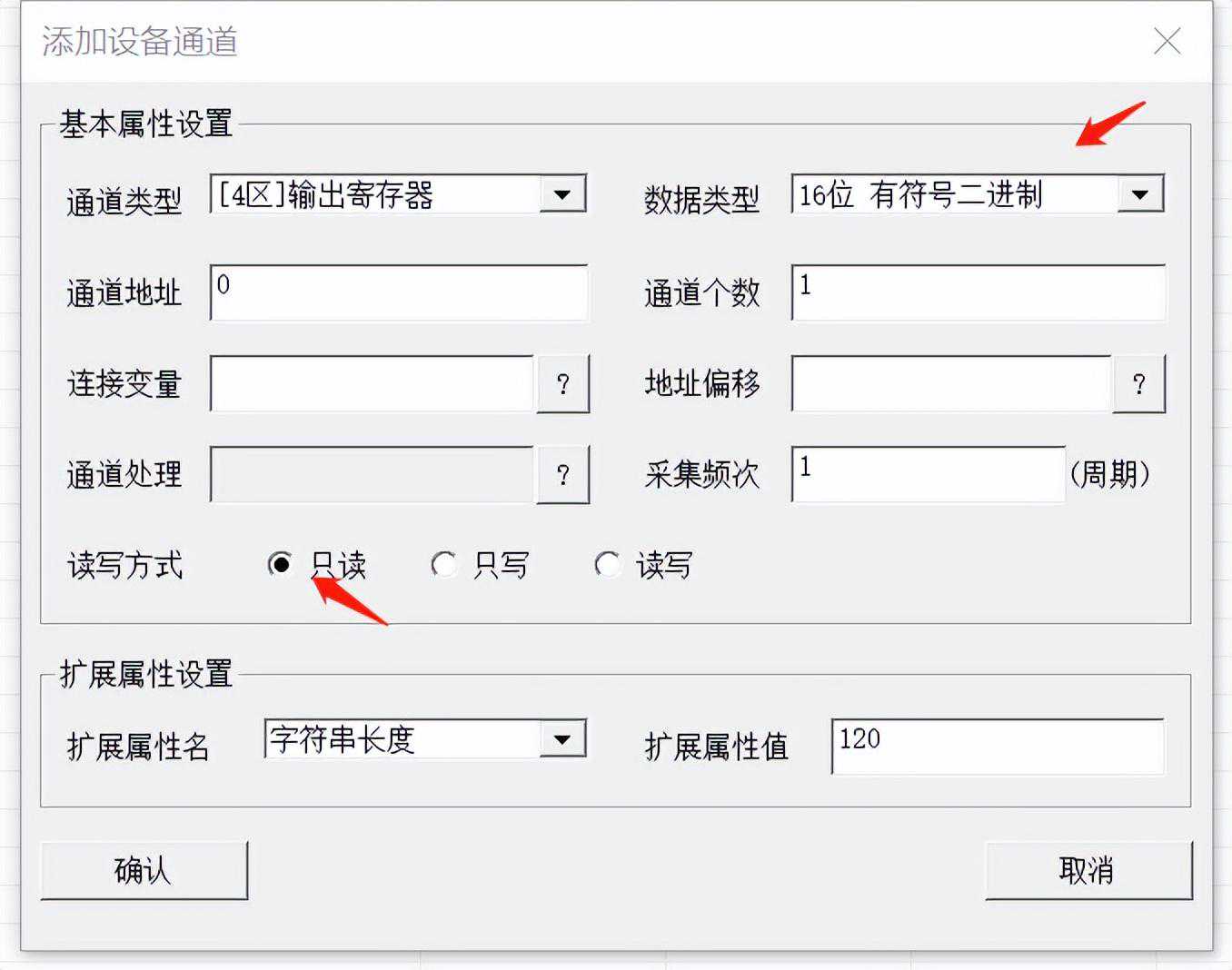Select the 只写 read-write mode
Image resolution: width=1232 pixels, height=970 pixels.
444,564
